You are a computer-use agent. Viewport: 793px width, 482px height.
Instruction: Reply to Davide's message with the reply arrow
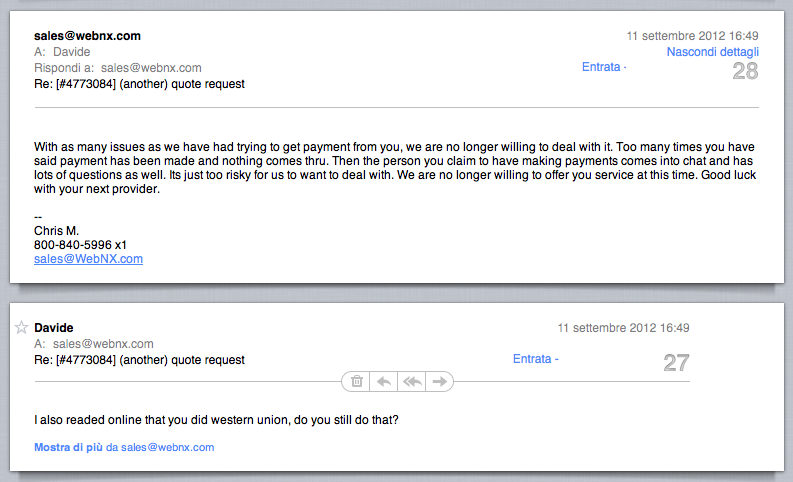coord(384,381)
